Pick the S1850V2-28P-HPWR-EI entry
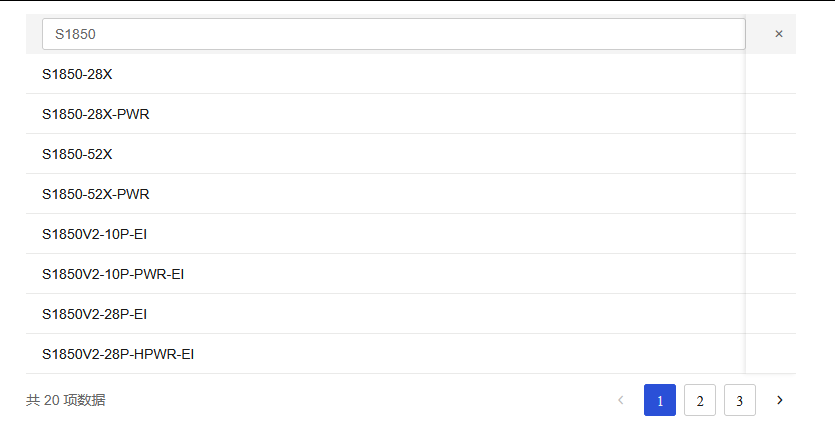 tap(118, 354)
